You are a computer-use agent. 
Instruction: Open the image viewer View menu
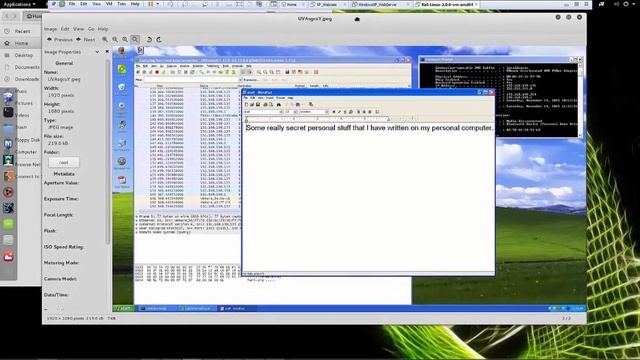[78, 29]
